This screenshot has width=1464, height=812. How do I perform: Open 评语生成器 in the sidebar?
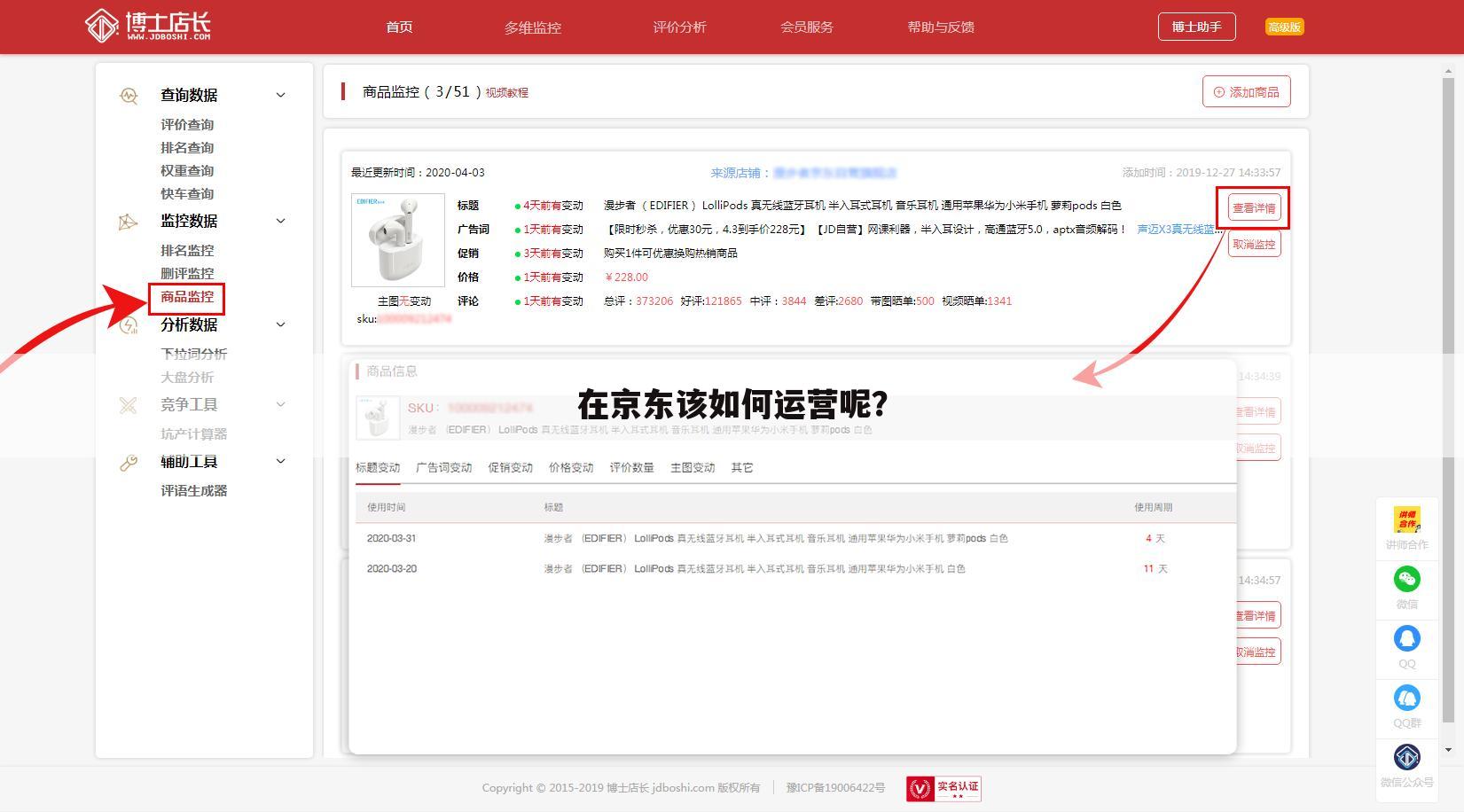[193, 491]
